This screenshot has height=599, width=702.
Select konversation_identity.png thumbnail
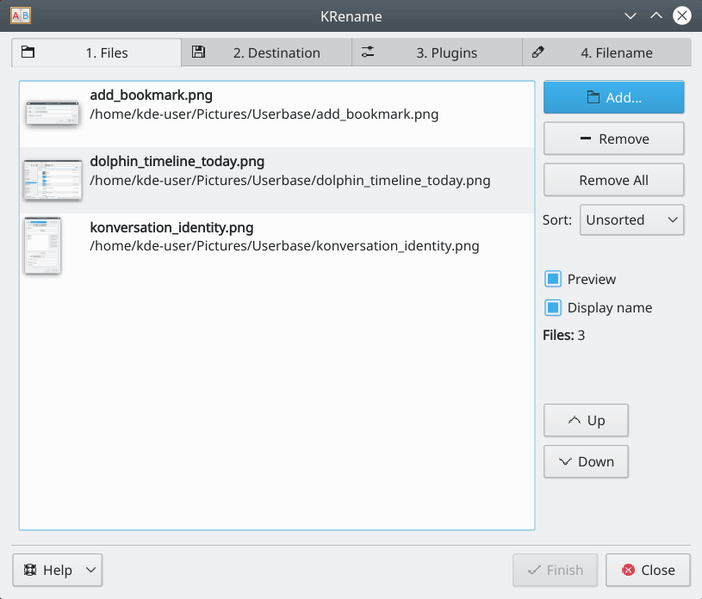(x=43, y=245)
